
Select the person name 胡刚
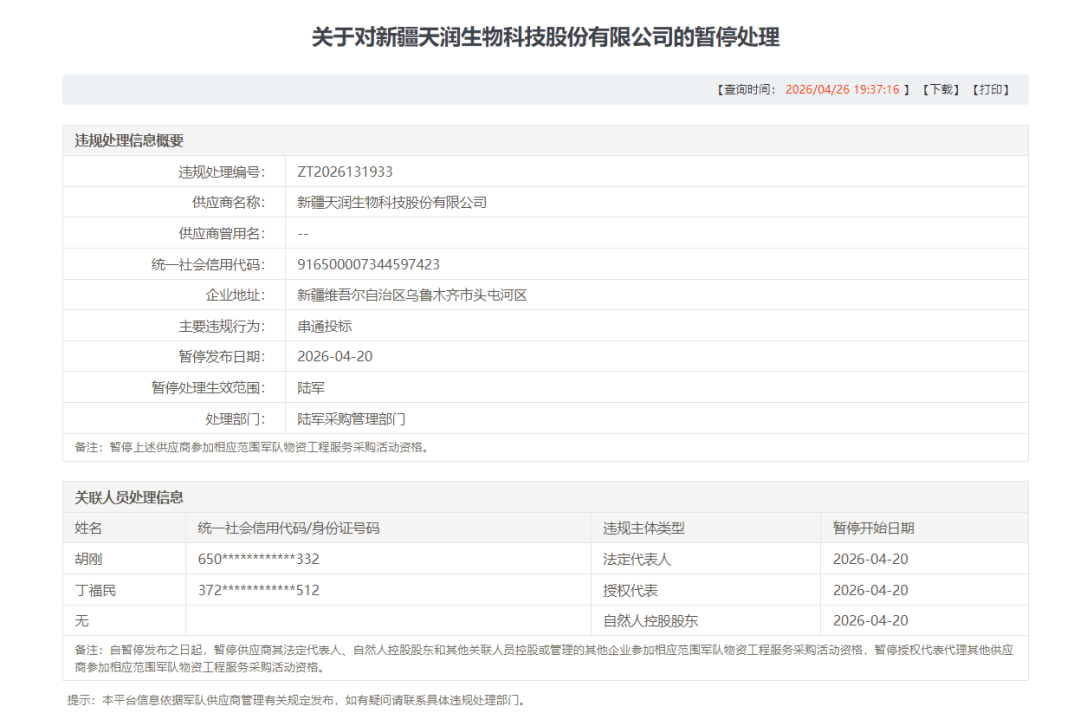(88, 559)
